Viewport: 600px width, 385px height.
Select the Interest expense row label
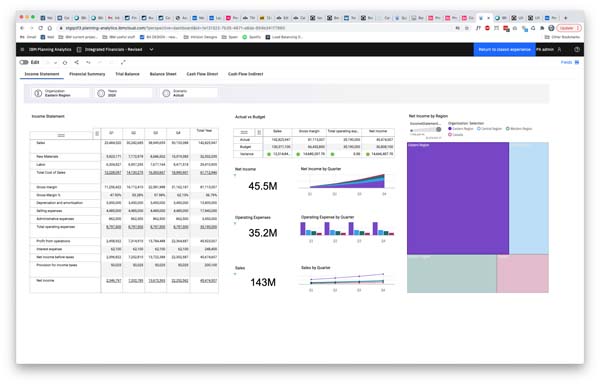tap(49, 249)
